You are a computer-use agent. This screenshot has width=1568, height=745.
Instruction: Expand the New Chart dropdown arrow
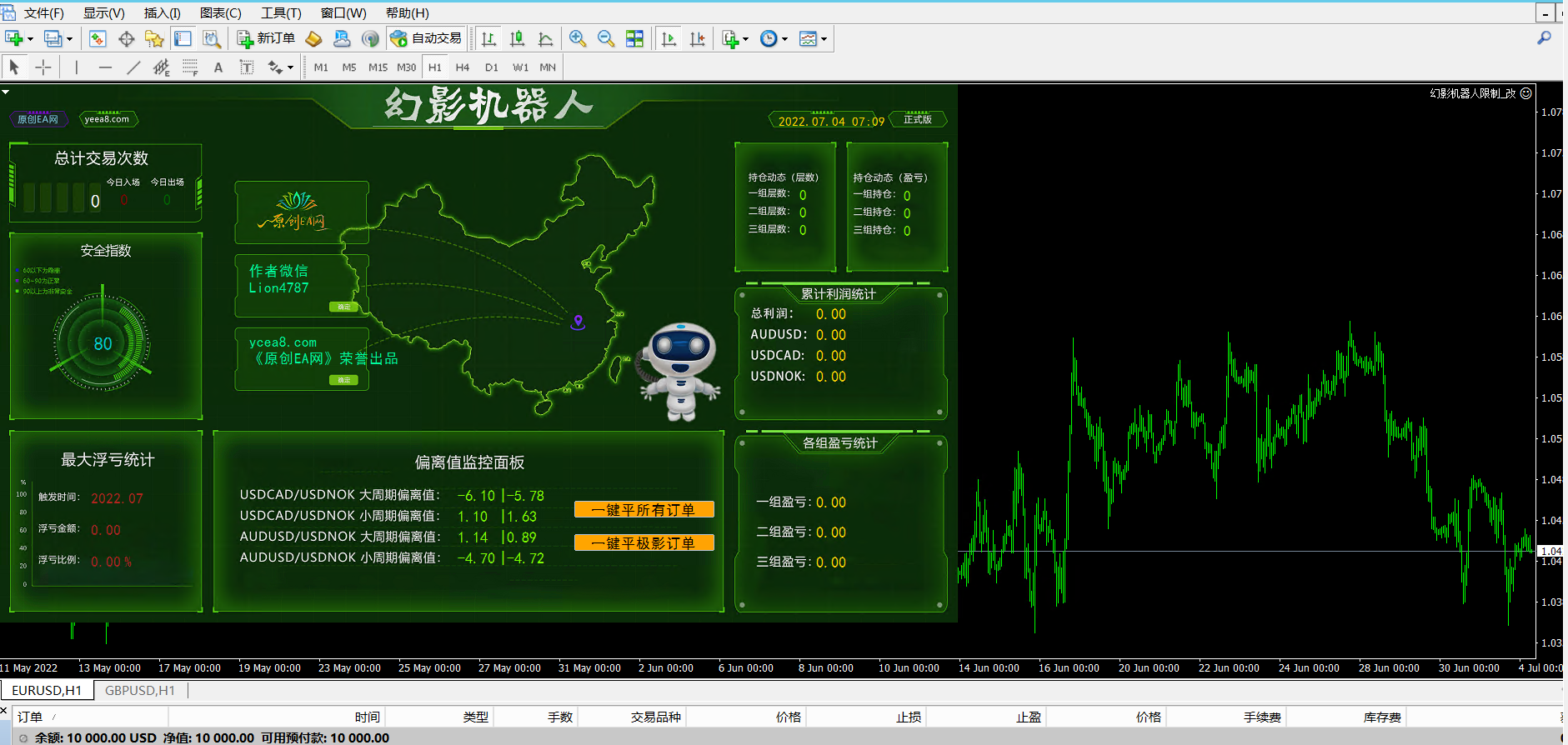click(x=30, y=39)
